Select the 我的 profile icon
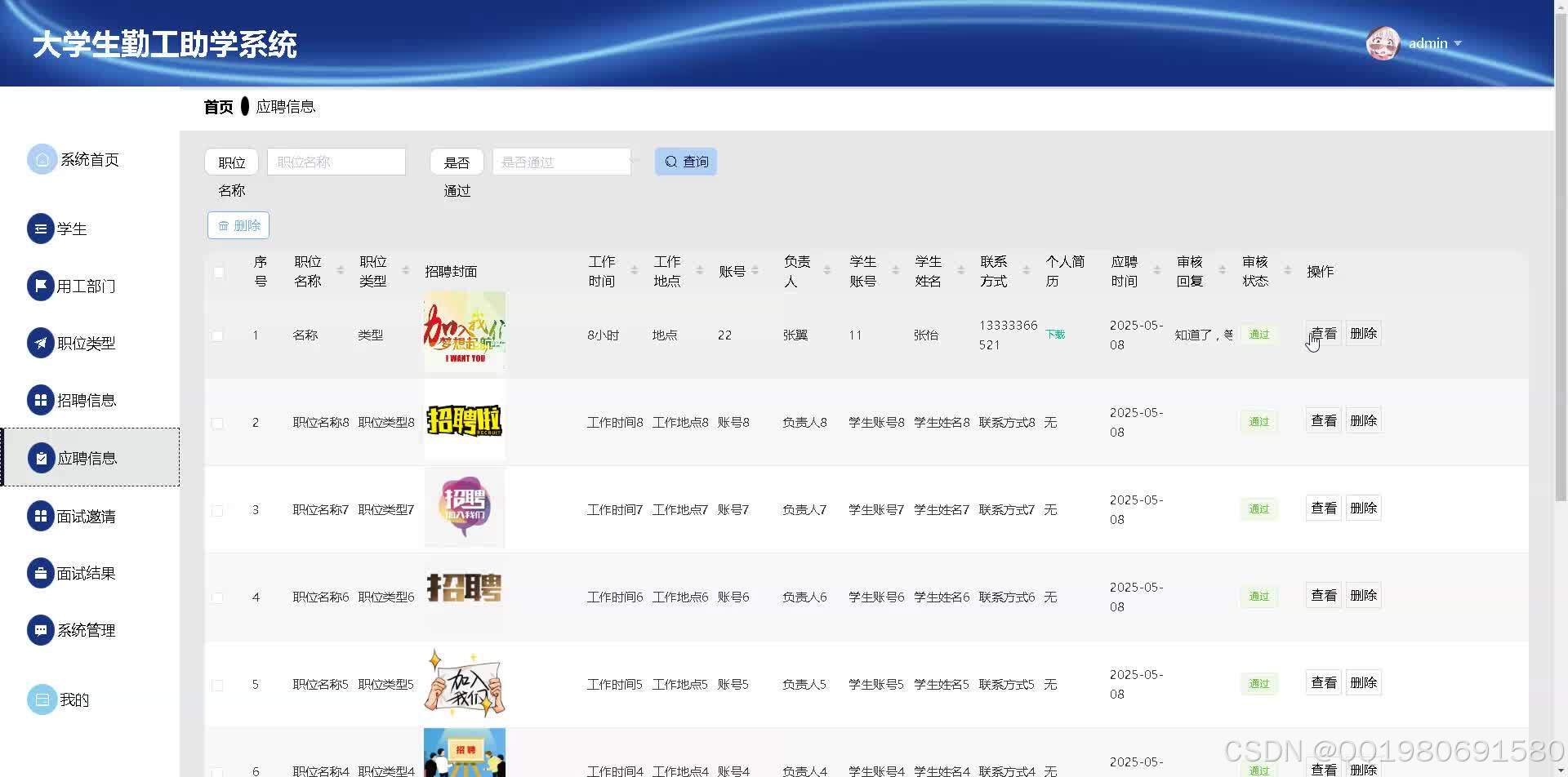1568x777 pixels. [42, 699]
